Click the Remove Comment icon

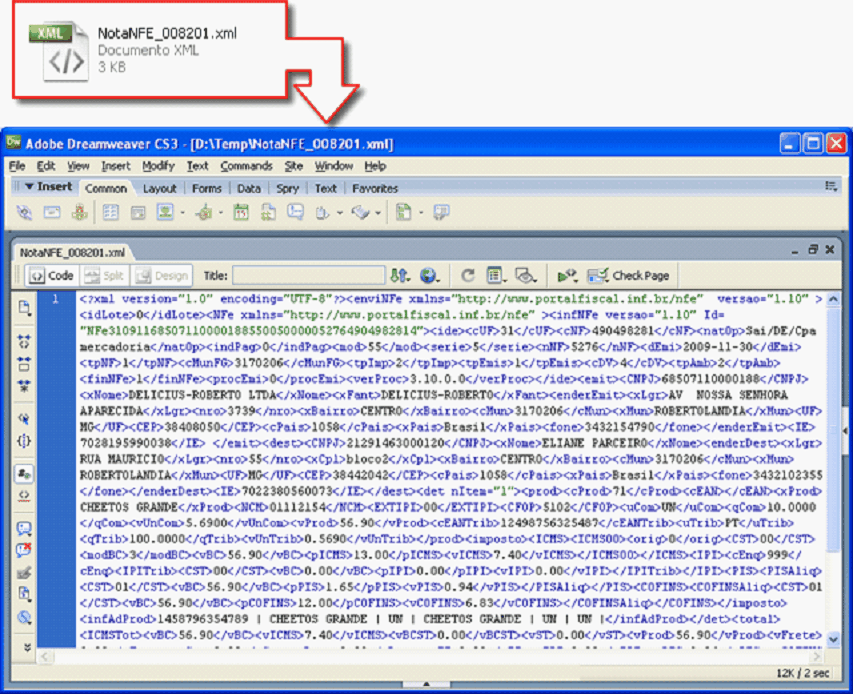24,550
